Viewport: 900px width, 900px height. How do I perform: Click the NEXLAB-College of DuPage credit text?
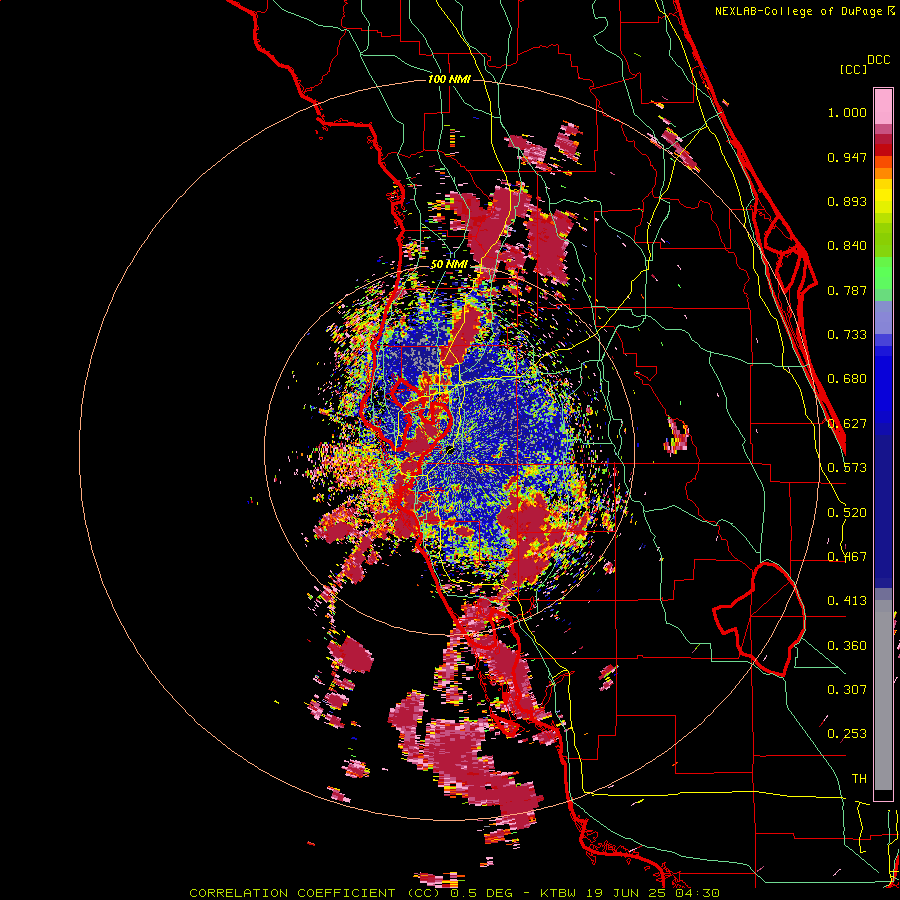[798, 11]
